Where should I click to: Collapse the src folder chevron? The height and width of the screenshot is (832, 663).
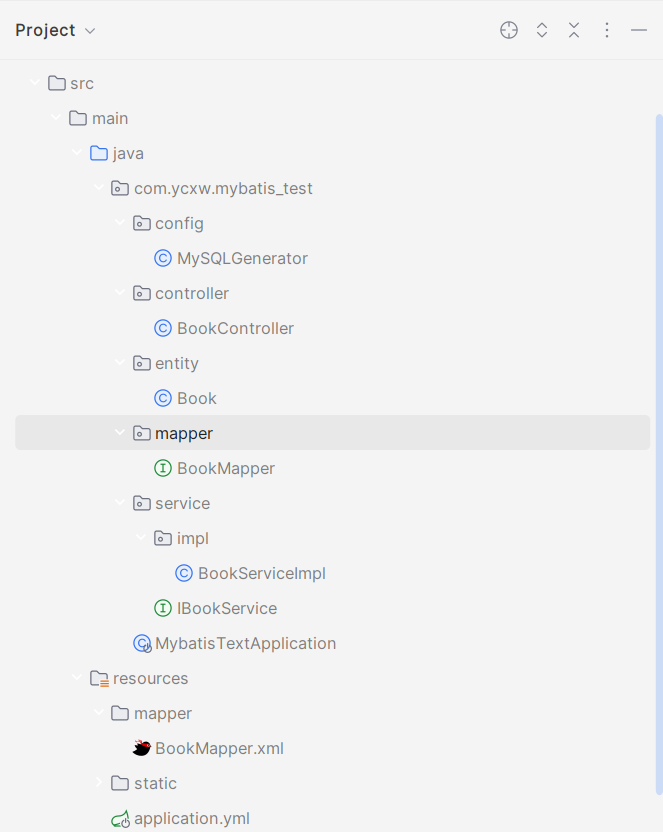[35, 82]
